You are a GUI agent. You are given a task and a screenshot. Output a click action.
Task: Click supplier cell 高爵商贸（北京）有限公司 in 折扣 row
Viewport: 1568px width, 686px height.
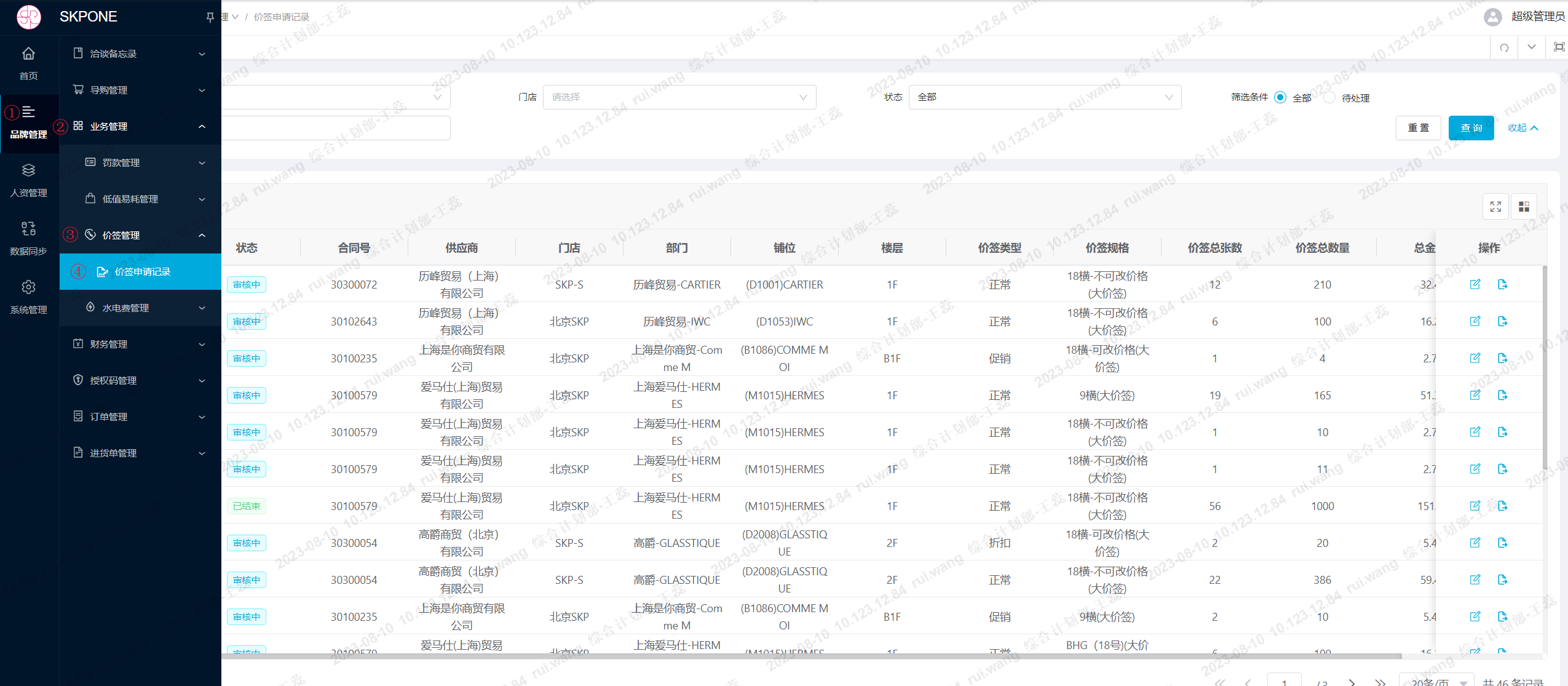point(462,543)
